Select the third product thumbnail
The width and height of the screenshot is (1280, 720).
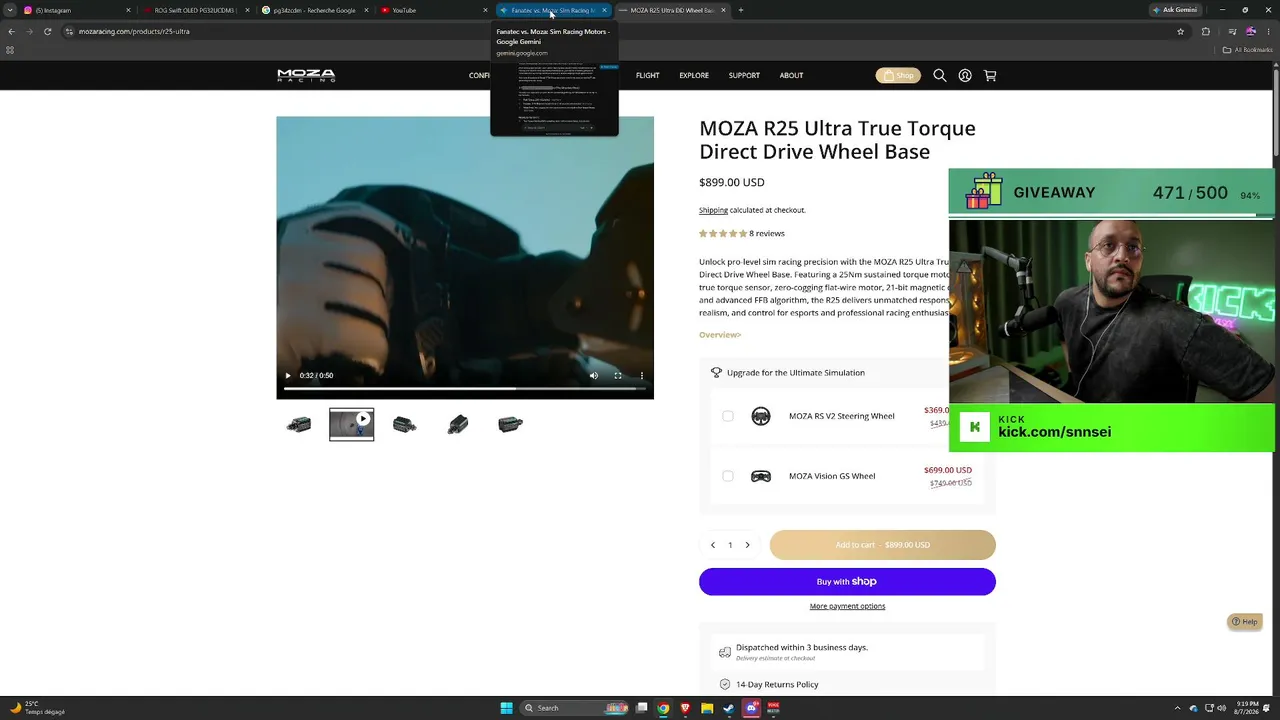click(x=405, y=425)
